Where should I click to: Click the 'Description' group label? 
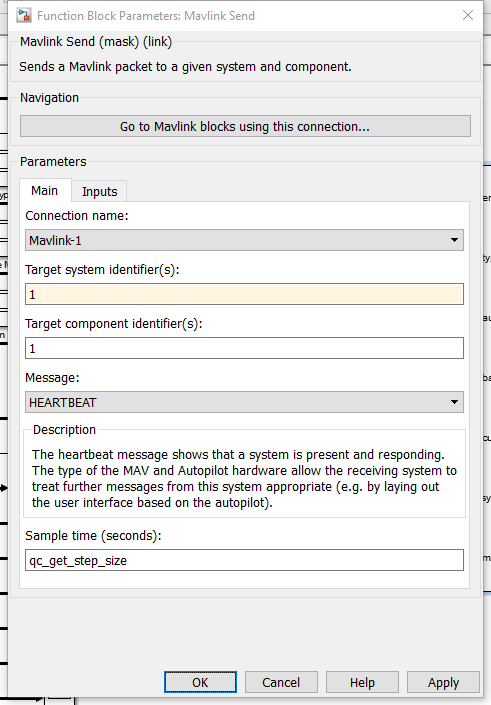click(x=64, y=430)
